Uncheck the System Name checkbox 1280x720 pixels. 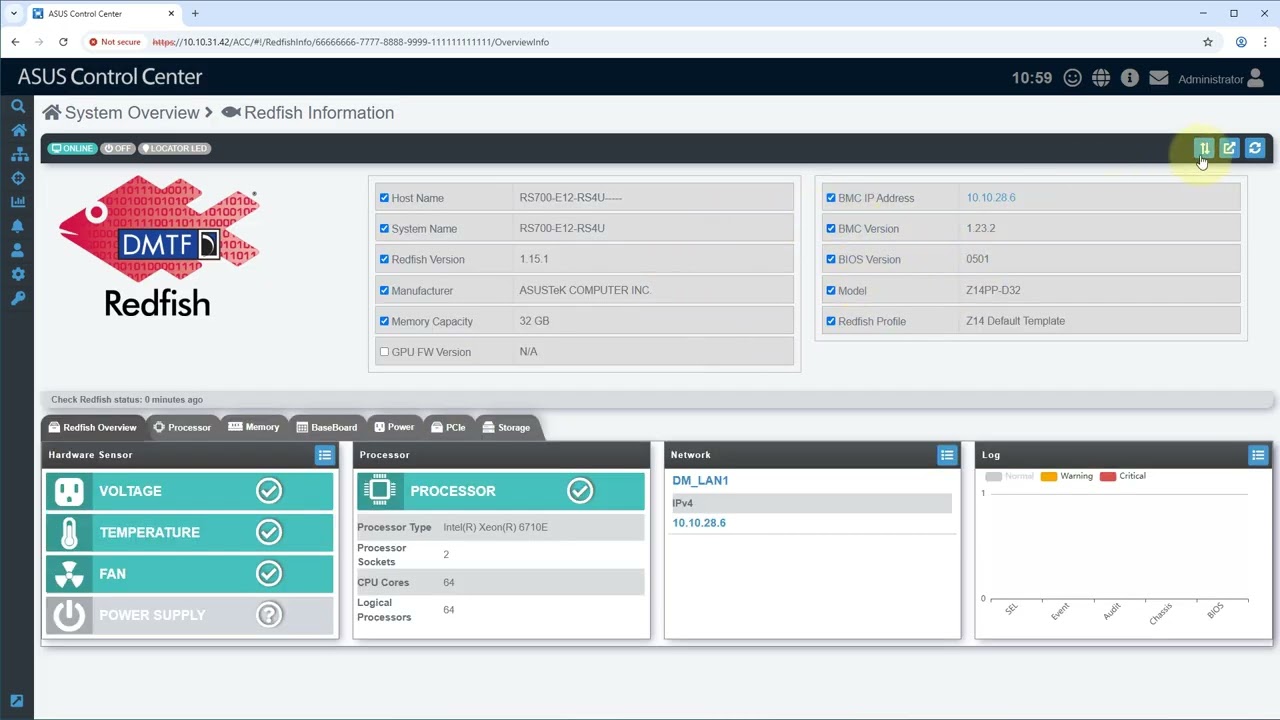click(x=384, y=228)
